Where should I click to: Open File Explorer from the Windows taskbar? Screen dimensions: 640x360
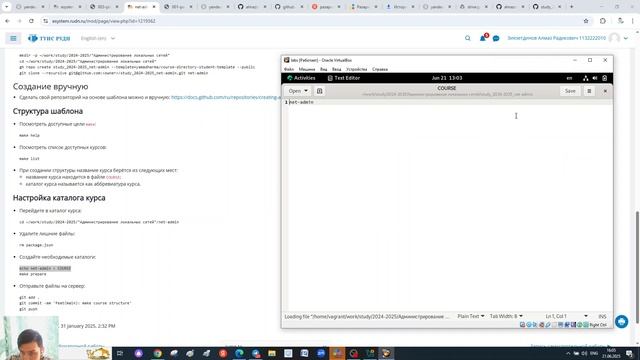coord(272,353)
